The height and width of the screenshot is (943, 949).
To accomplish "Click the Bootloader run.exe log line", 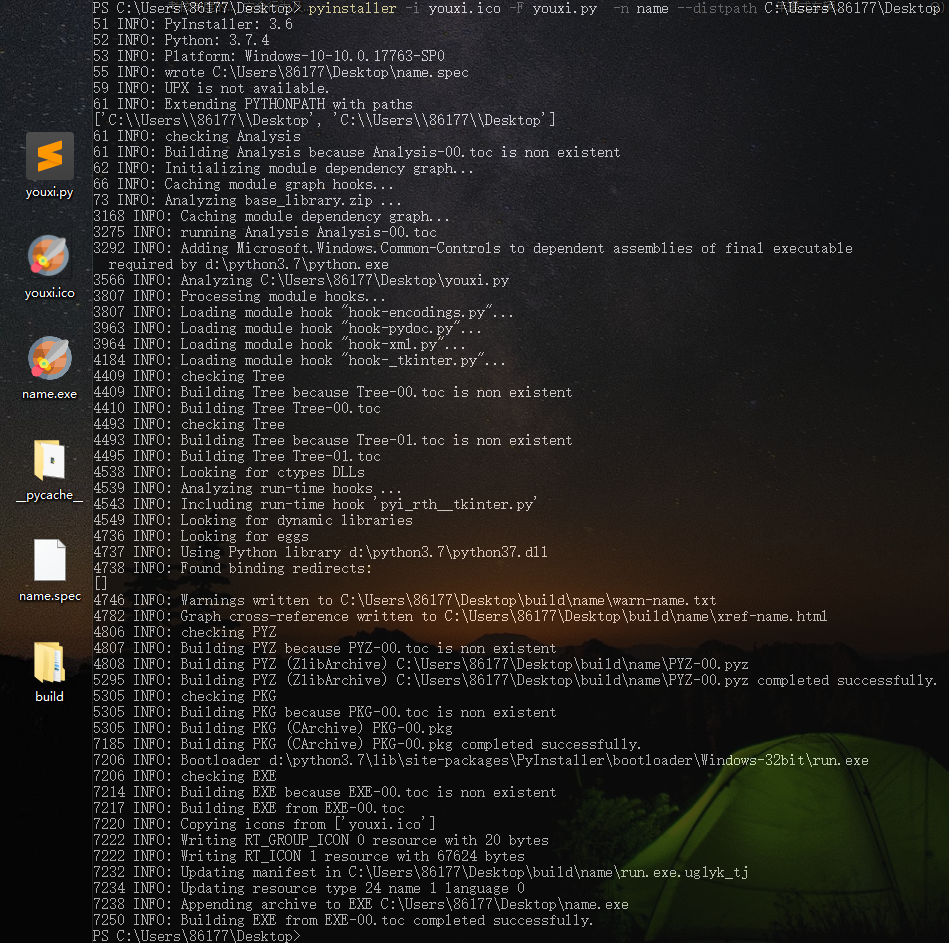I will (x=481, y=760).
